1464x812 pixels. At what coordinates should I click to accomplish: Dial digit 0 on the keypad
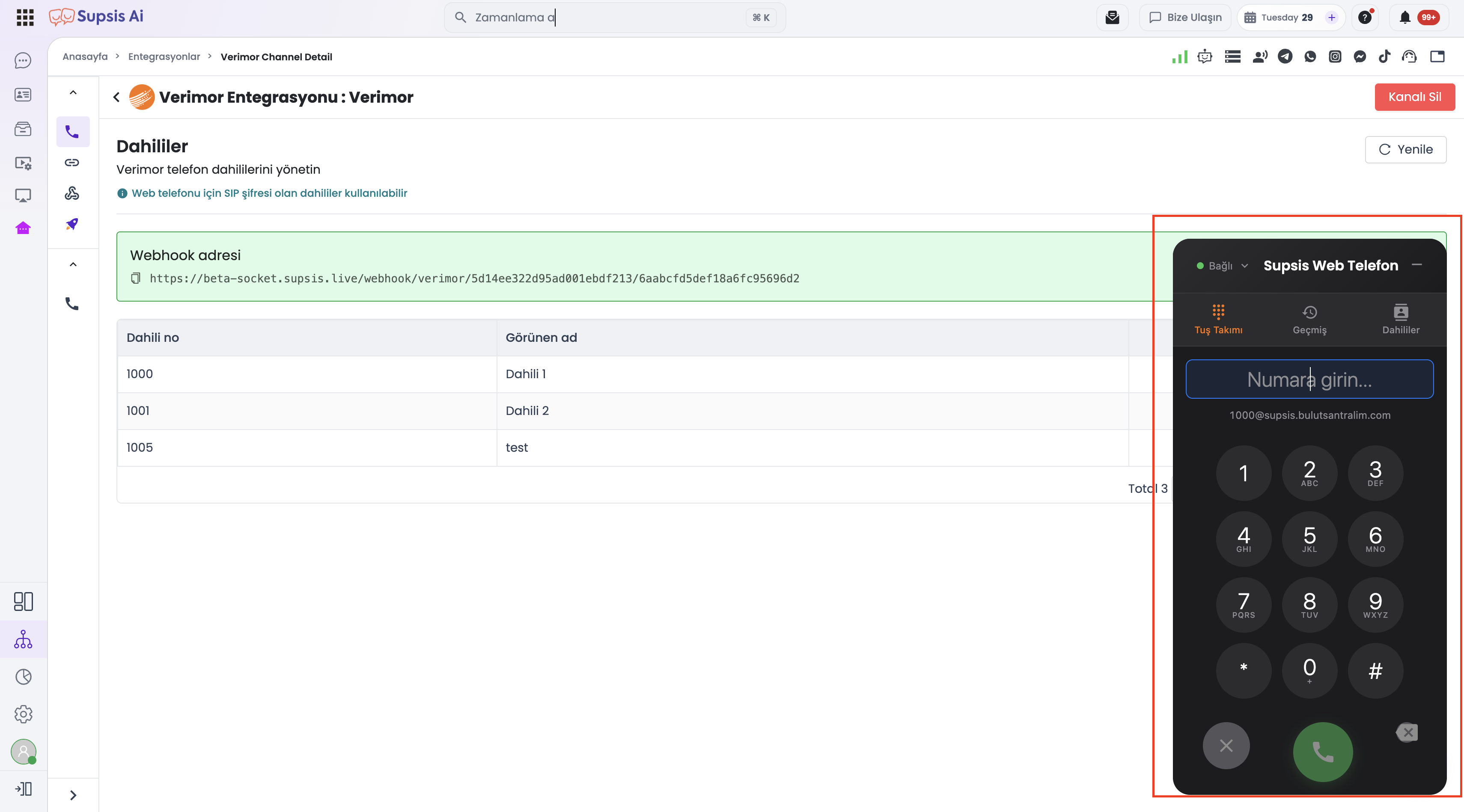[x=1309, y=671]
